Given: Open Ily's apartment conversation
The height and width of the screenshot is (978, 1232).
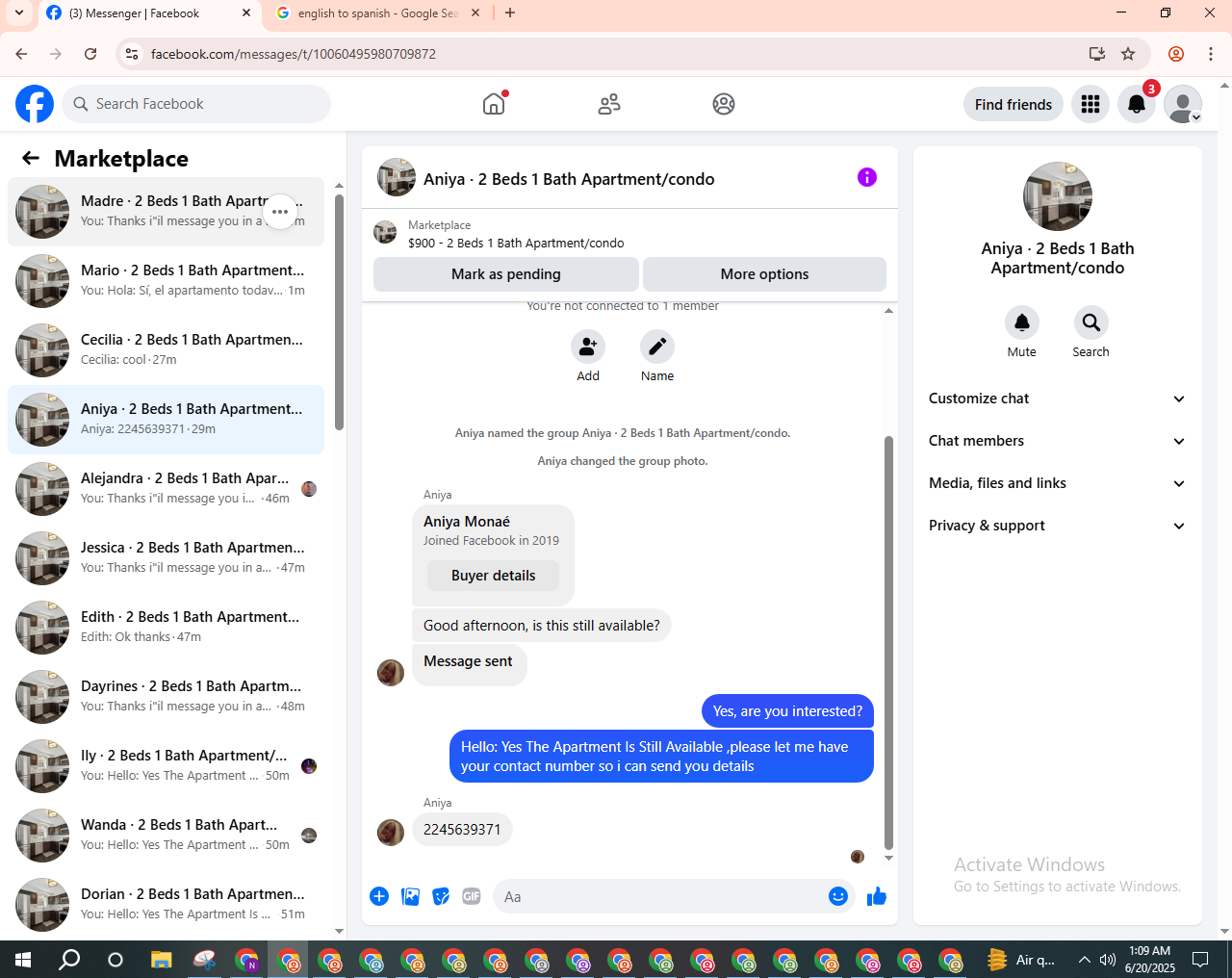Looking at the screenshot, I should [x=166, y=766].
